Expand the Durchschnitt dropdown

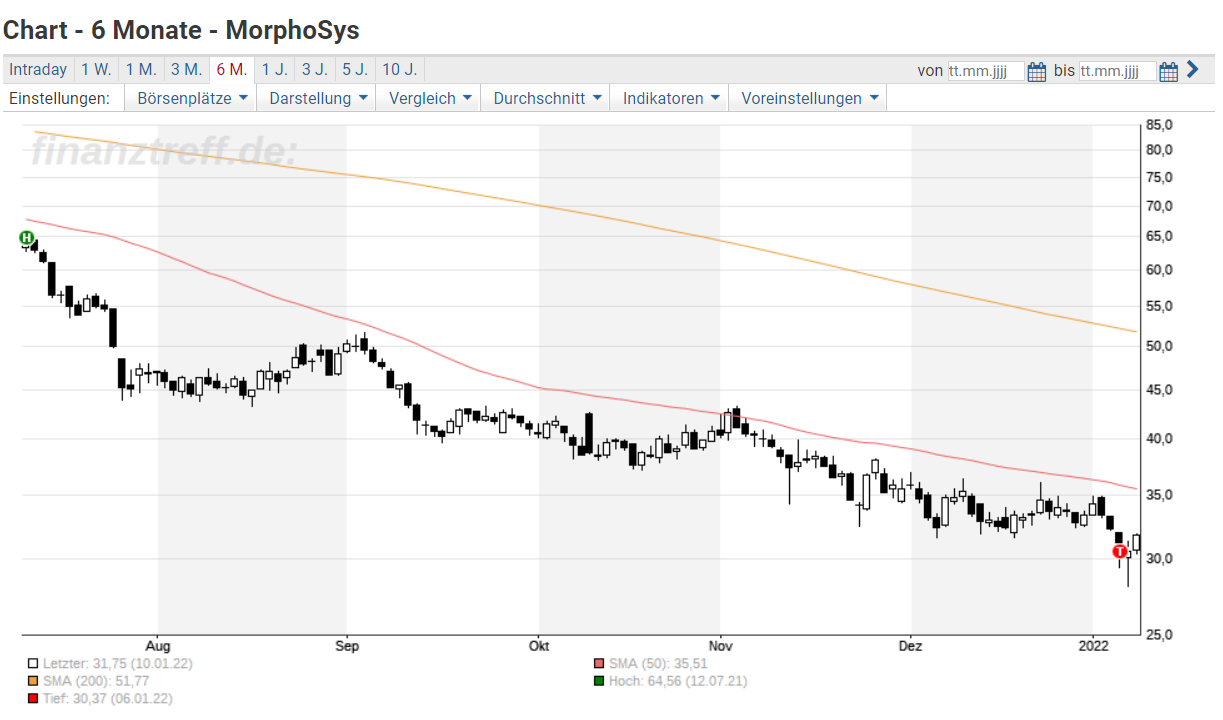[546, 98]
